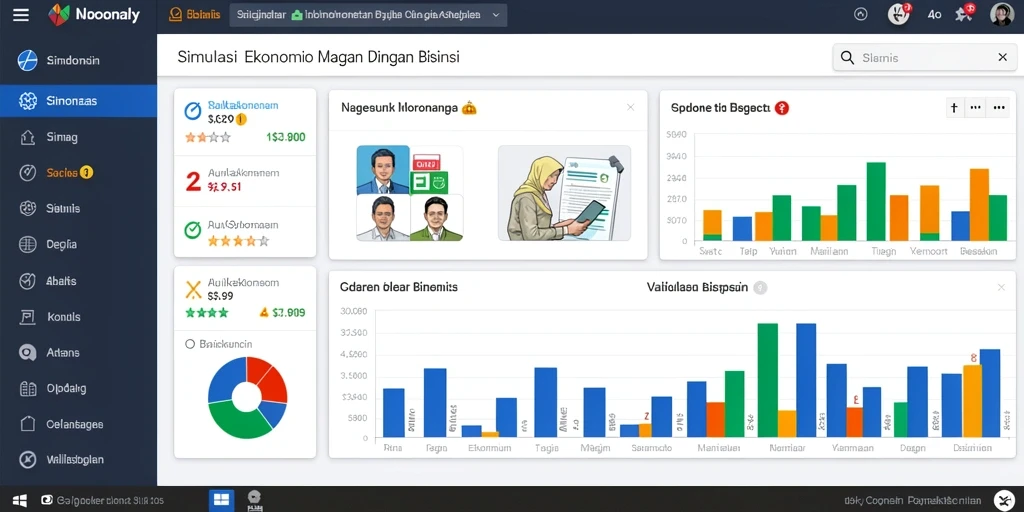
Task: Select Sinonaas in the sidebar
Action: click(78, 101)
